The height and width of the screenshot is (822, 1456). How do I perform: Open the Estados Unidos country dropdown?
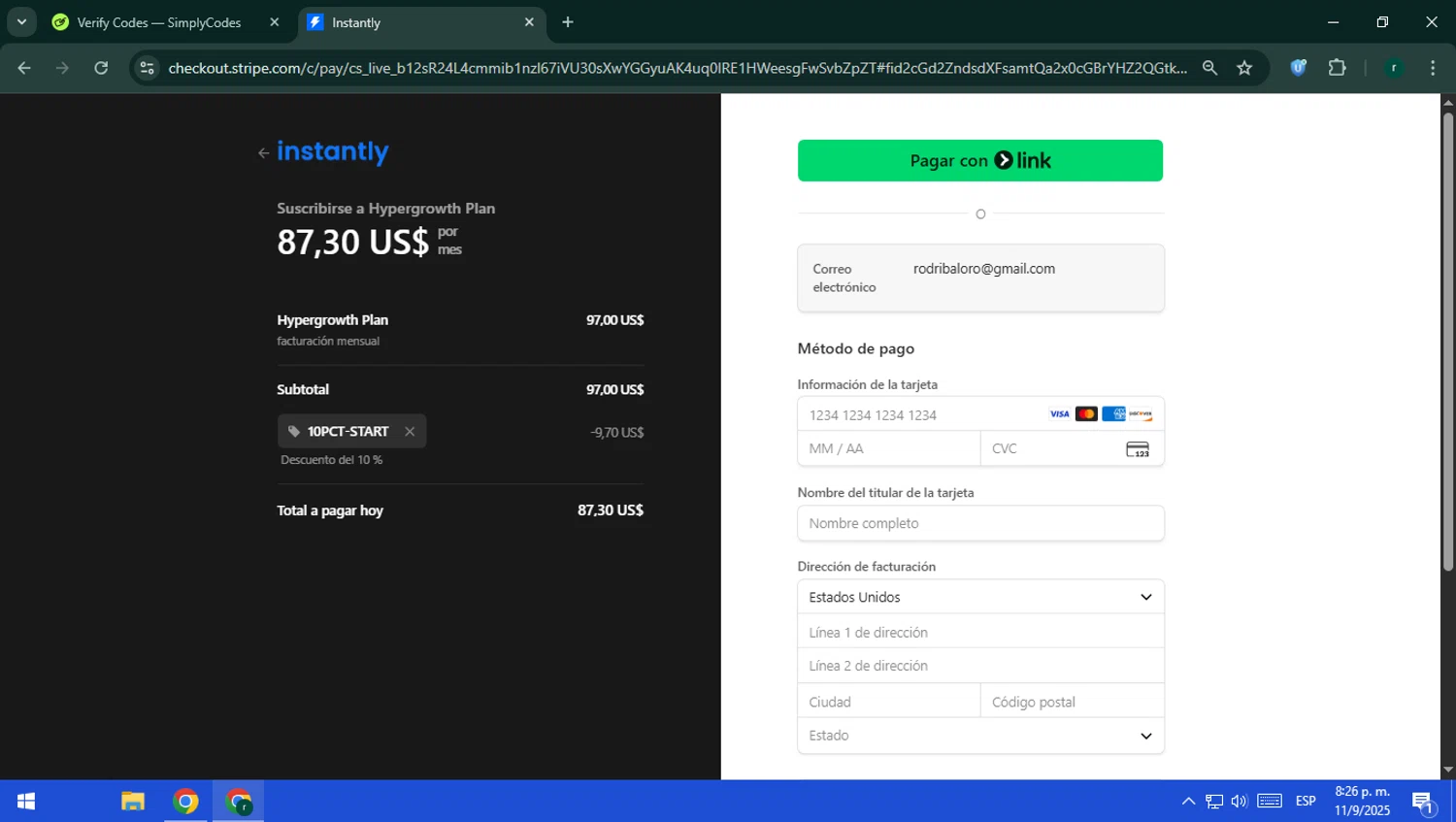click(980, 597)
